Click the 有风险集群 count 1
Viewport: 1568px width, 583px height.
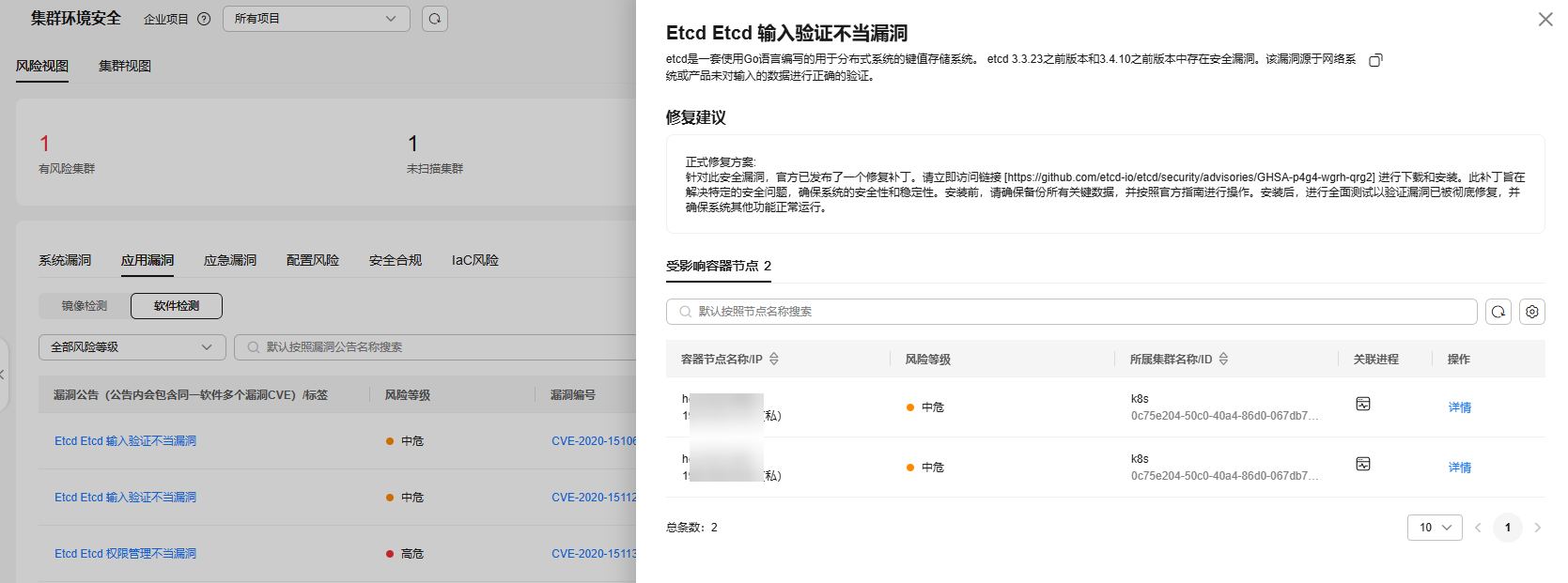pos(44,144)
